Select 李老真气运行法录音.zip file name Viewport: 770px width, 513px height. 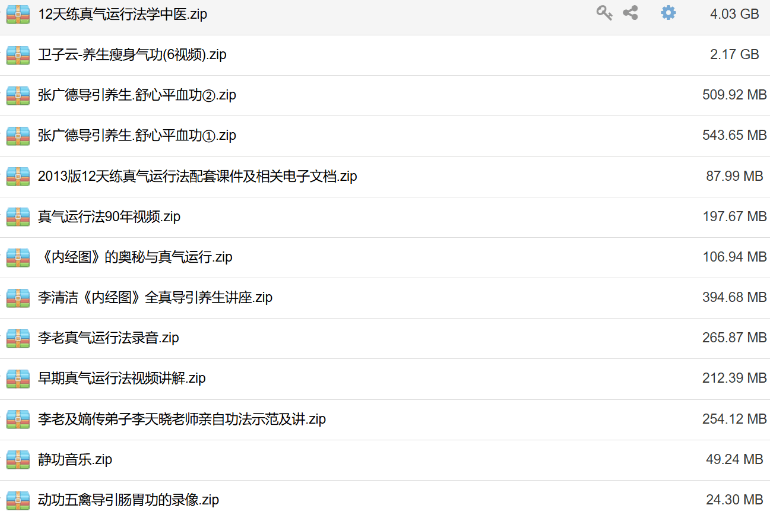click(x=109, y=338)
